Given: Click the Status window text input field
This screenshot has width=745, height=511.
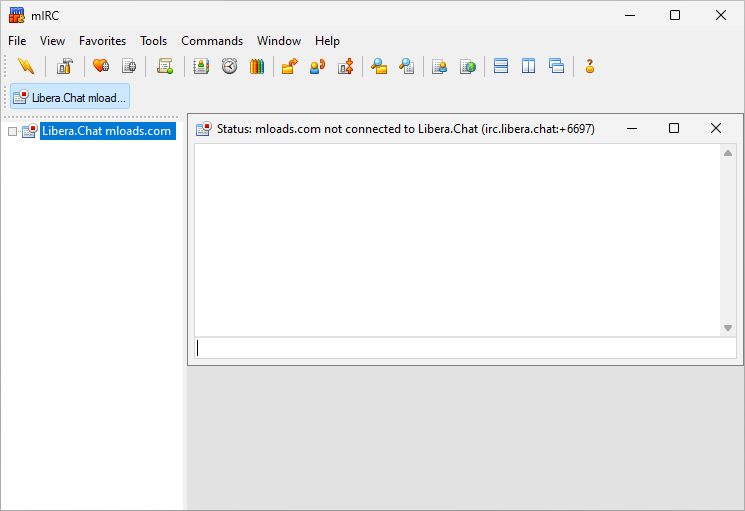Looking at the screenshot, I should pos(465,348).
